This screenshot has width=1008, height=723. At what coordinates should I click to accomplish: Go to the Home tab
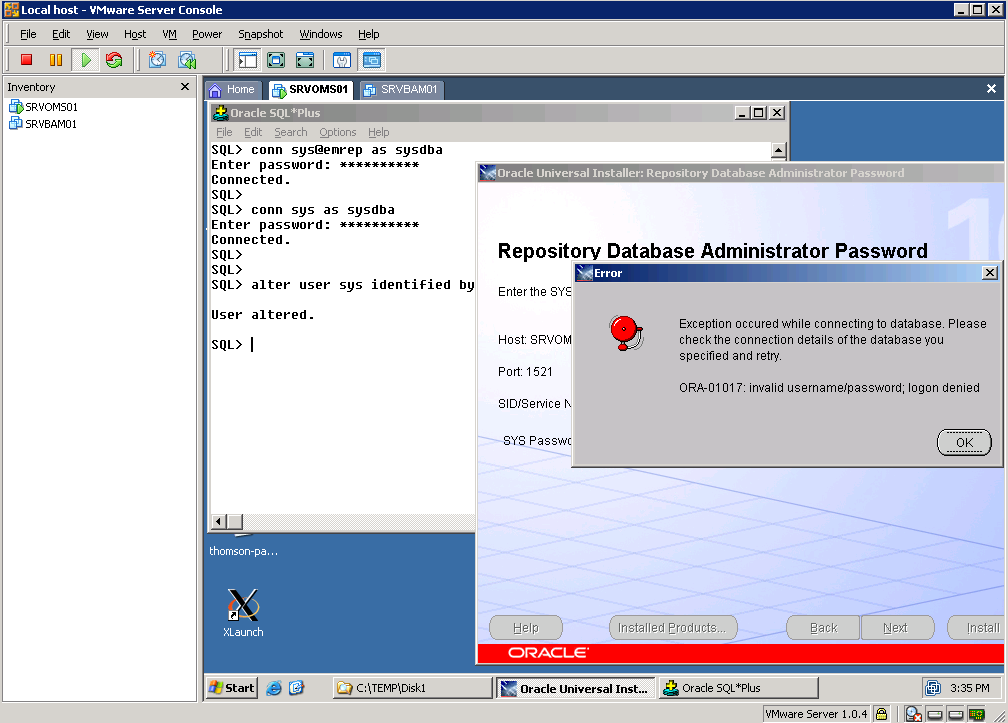click(232, 90)
